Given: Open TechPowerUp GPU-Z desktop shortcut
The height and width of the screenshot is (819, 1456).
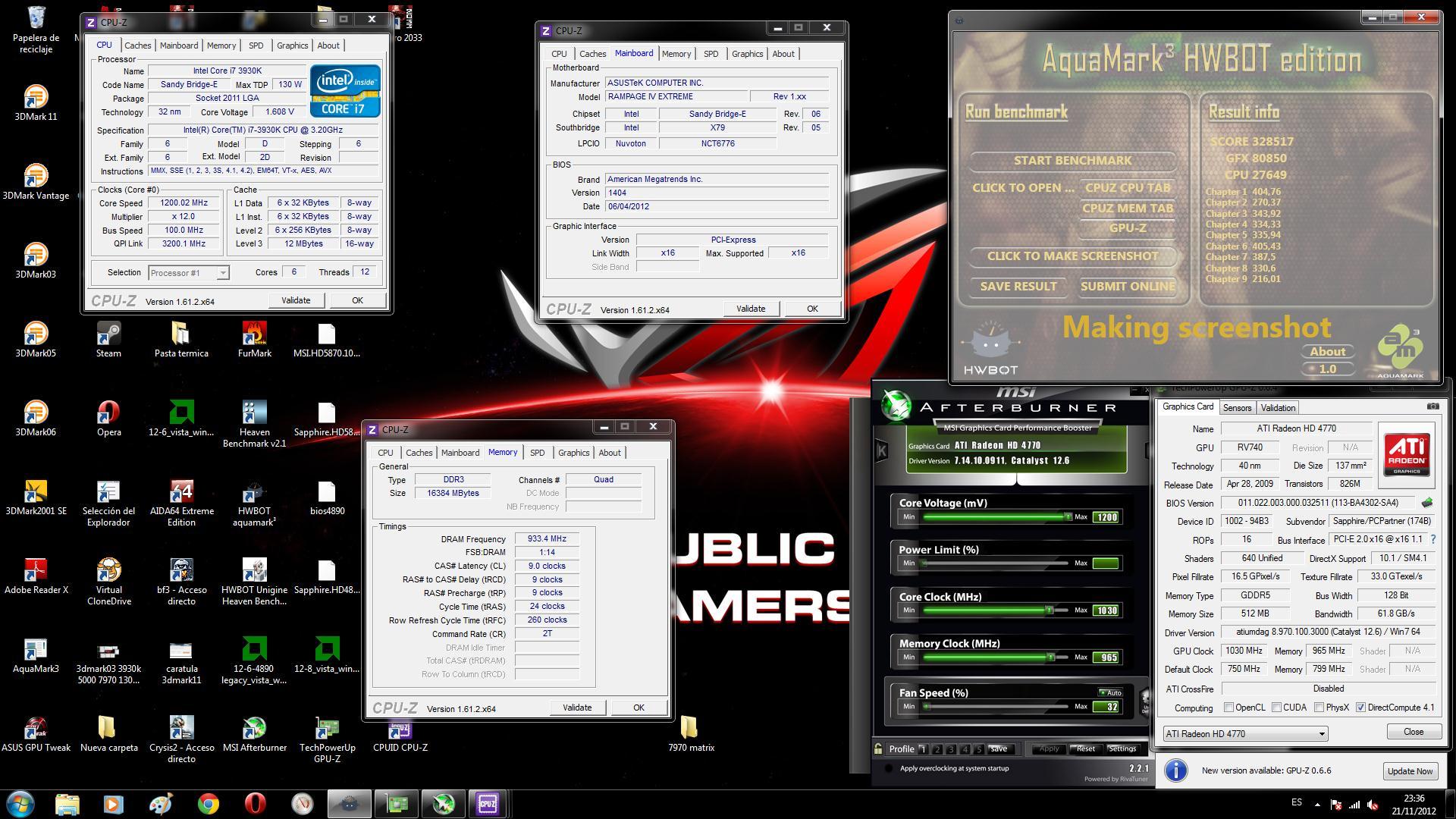Looking at the screenshot, I should 327,739.
